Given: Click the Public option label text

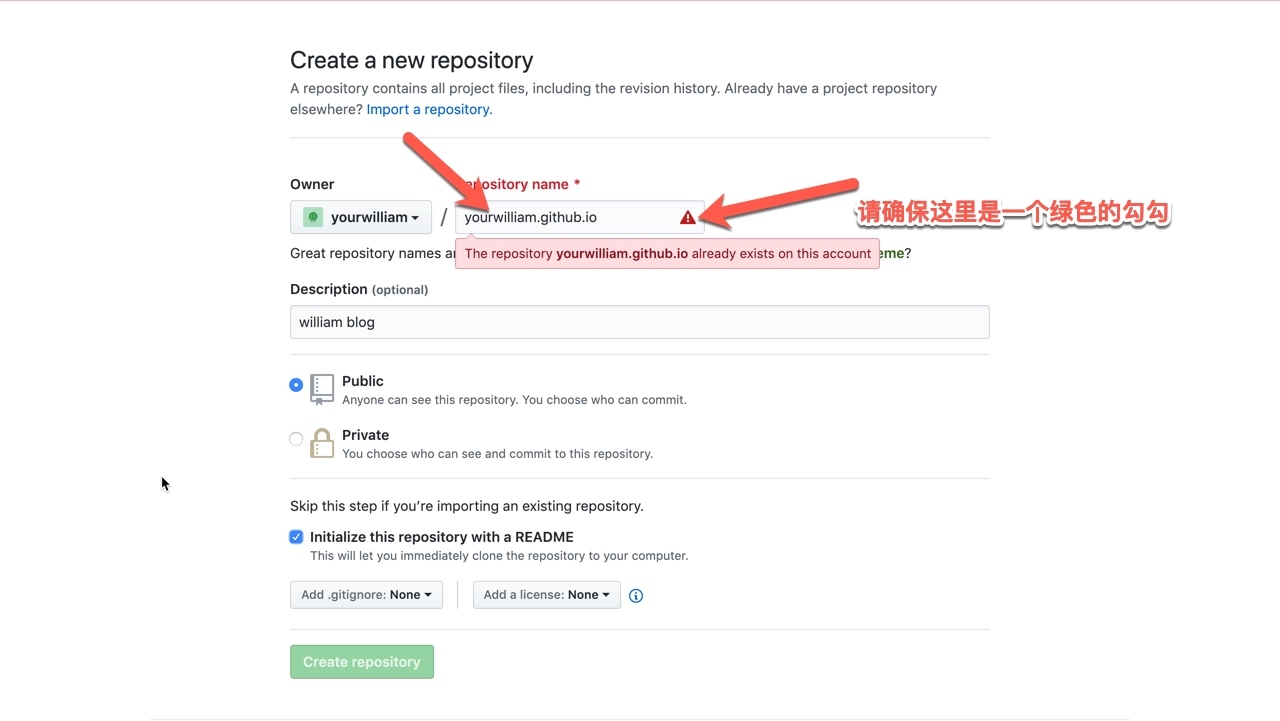Looking at the screenshot, I should click(x=363, y=381).
